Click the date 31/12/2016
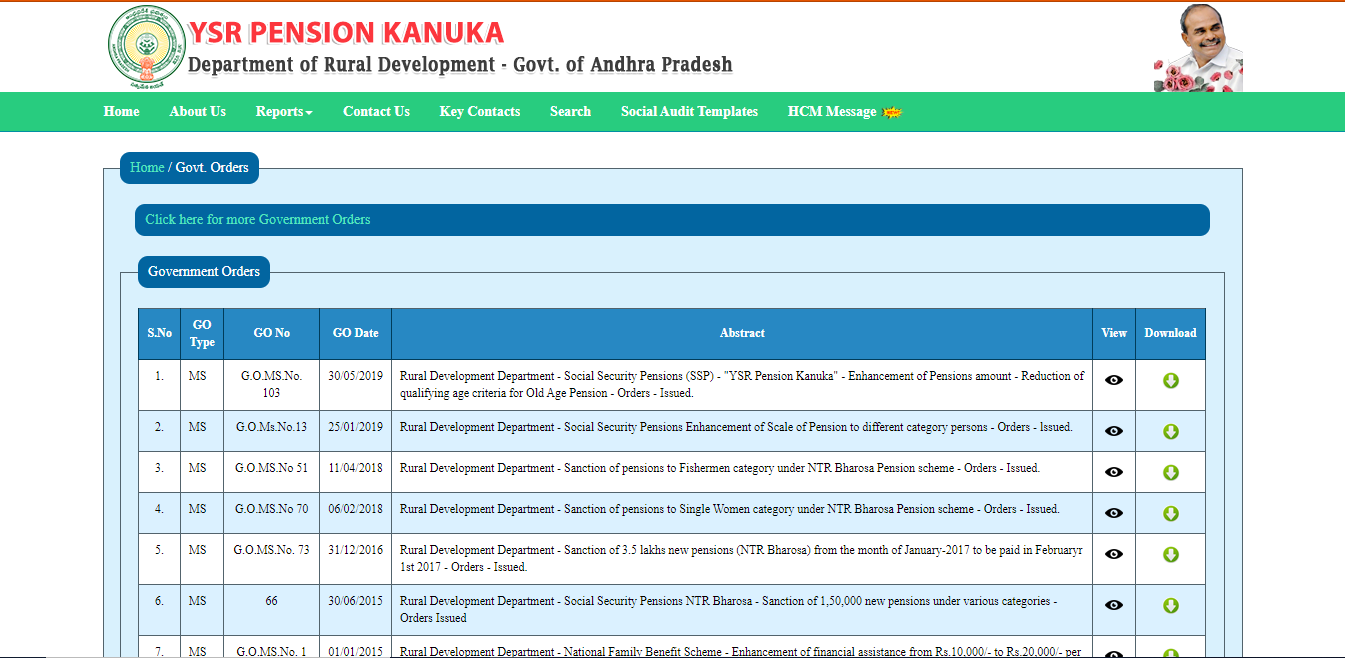This screenshot has height=658, width=1345. (x=356, y=550)
